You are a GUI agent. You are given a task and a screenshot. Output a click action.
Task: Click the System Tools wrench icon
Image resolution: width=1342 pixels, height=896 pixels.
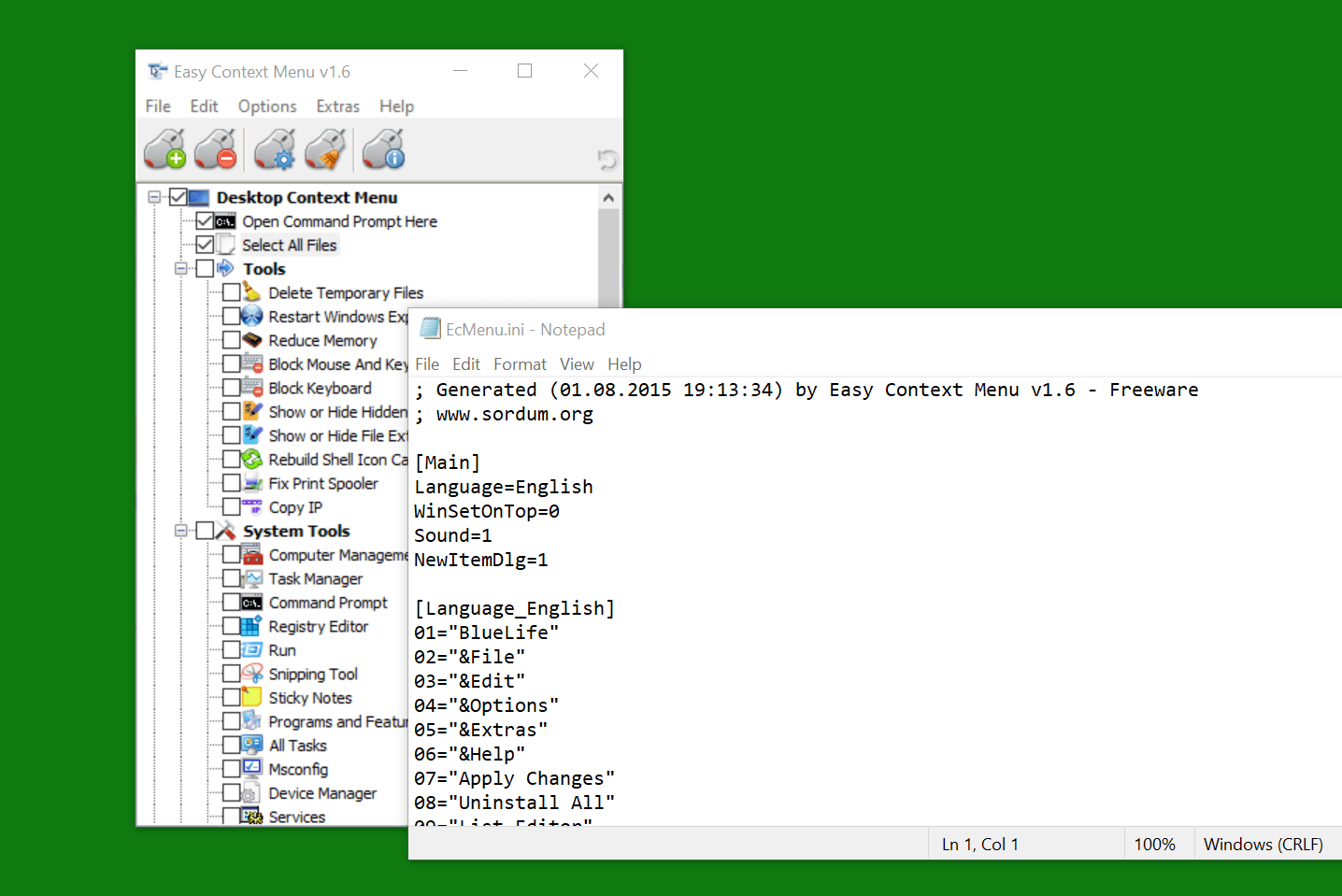click(226, 531)
